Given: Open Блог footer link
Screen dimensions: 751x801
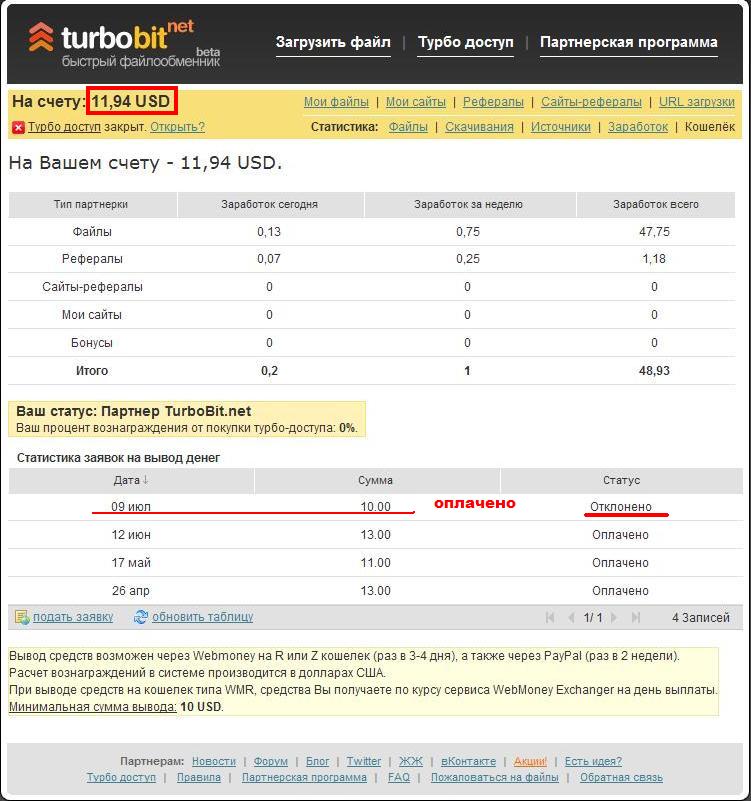Looking at the screenshot, I should pyautogui.click(x=317, y=762).
